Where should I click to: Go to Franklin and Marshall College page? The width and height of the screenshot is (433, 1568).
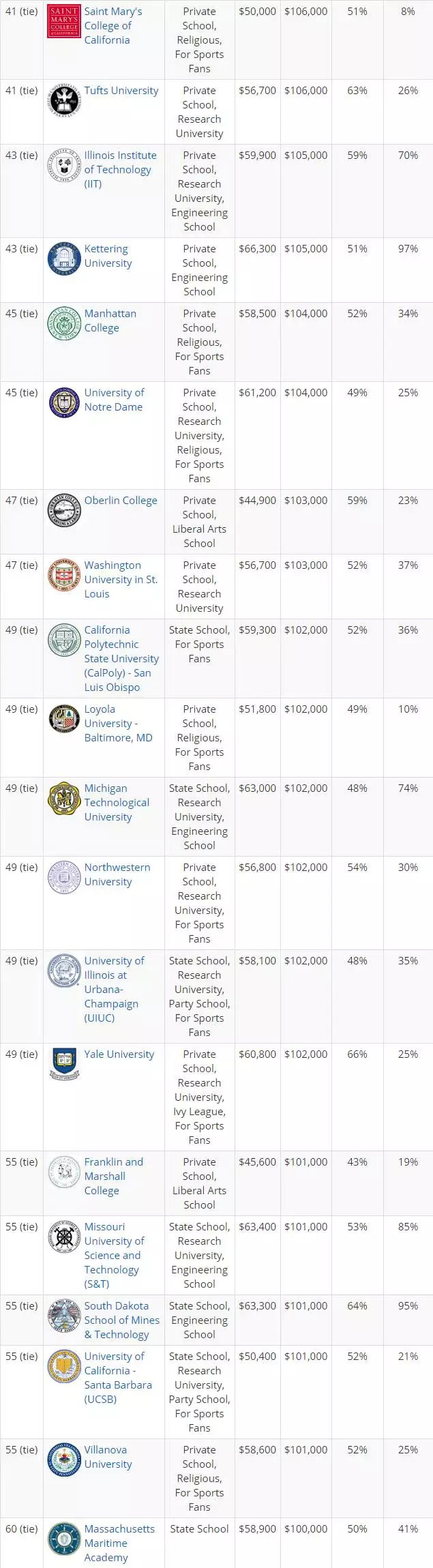(x=113, y=1176)
